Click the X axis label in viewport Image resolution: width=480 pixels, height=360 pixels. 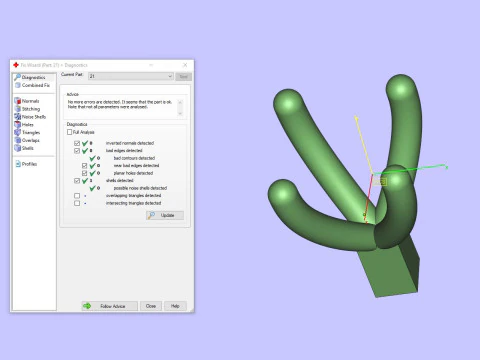tap(447, 168)
